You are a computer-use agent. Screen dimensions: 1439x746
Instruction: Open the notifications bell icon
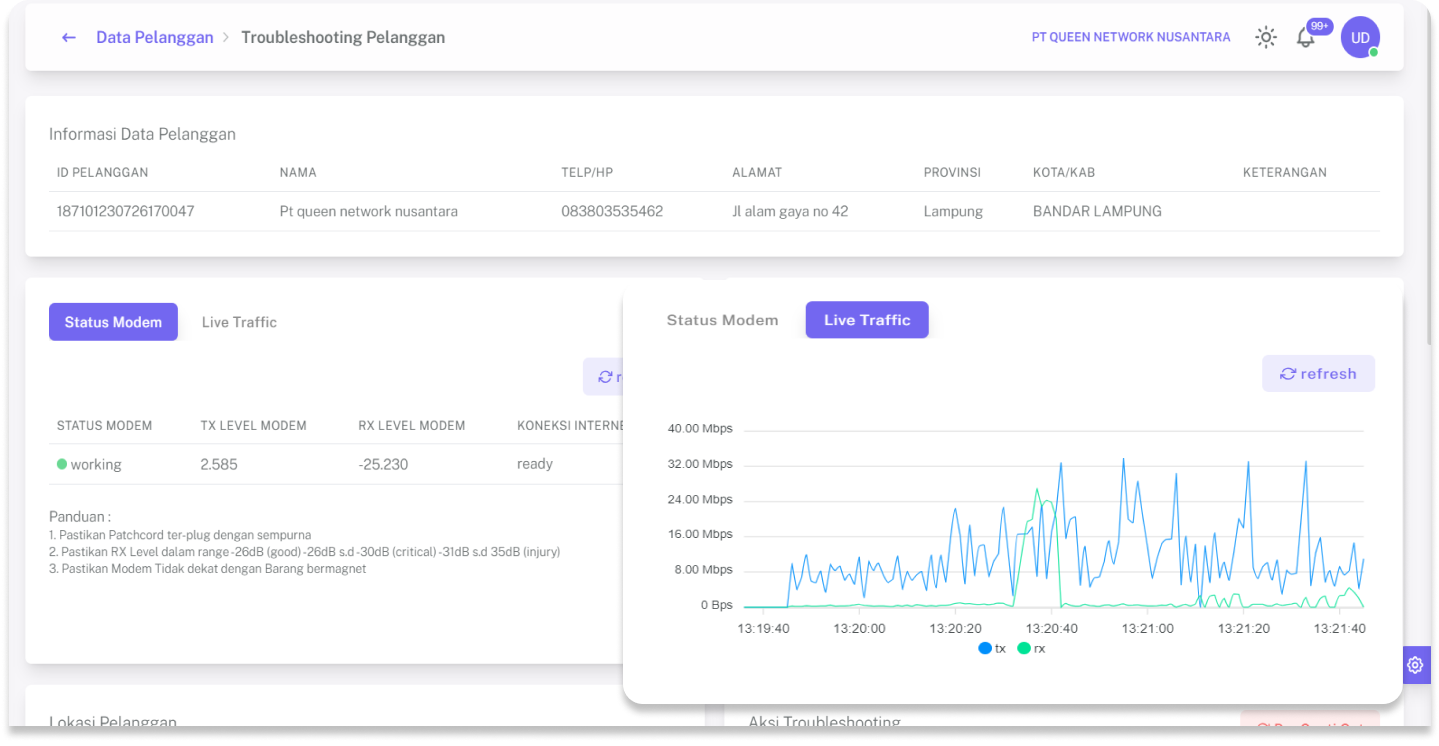coord(1305,39)
